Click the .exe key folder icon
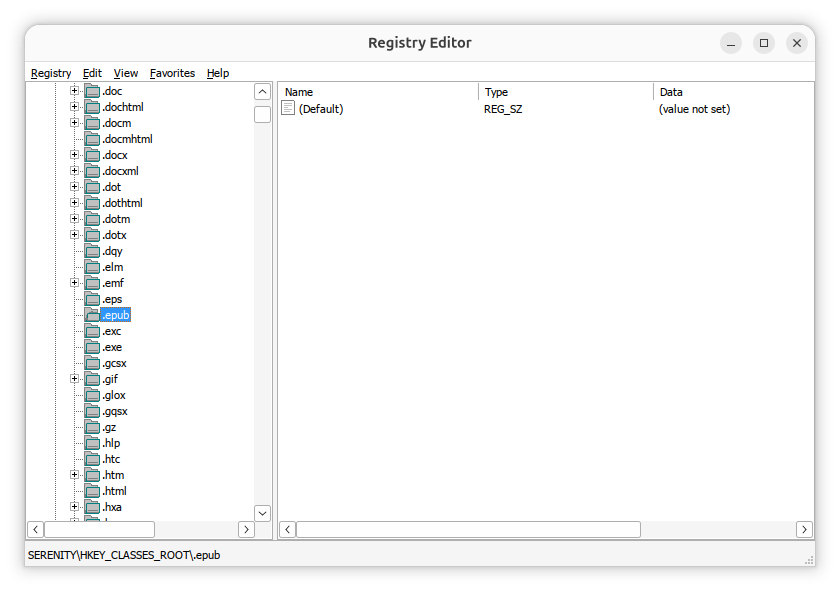Viewport: 840px width, 591px height. [x=92, y=347]
